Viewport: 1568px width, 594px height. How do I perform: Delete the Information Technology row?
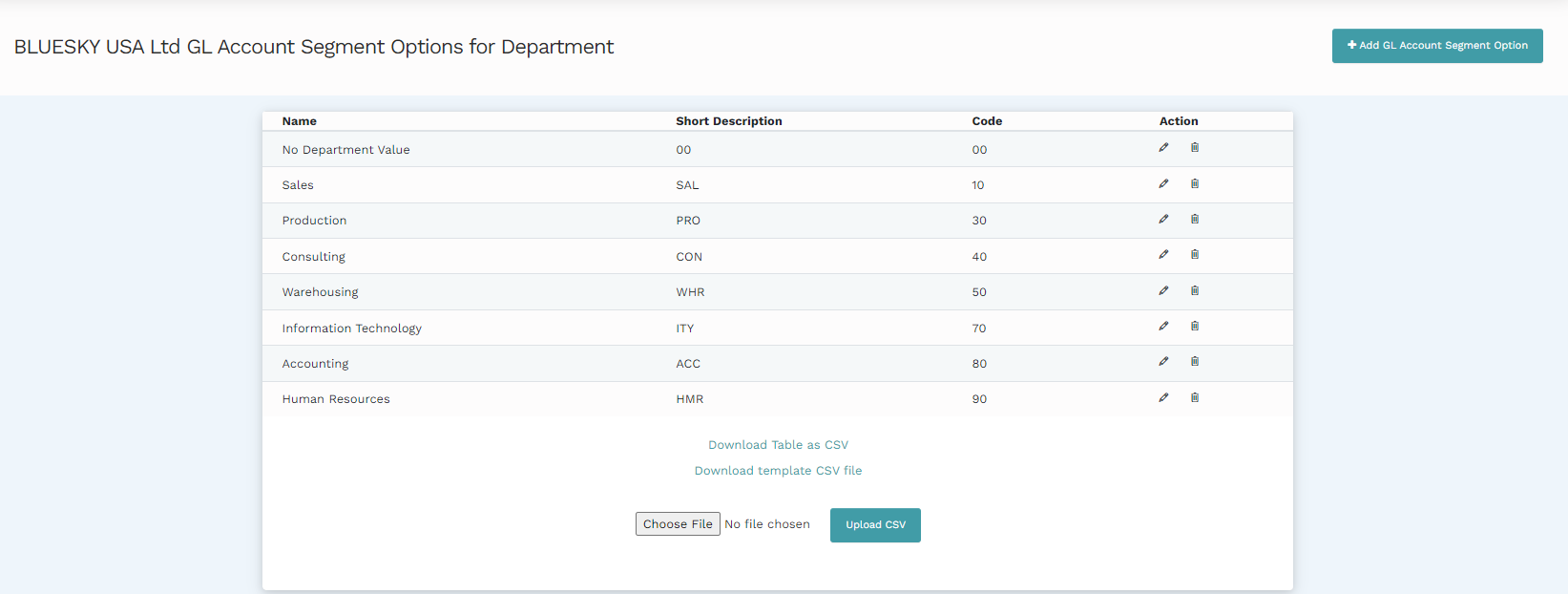click(x=1194, y=326)
